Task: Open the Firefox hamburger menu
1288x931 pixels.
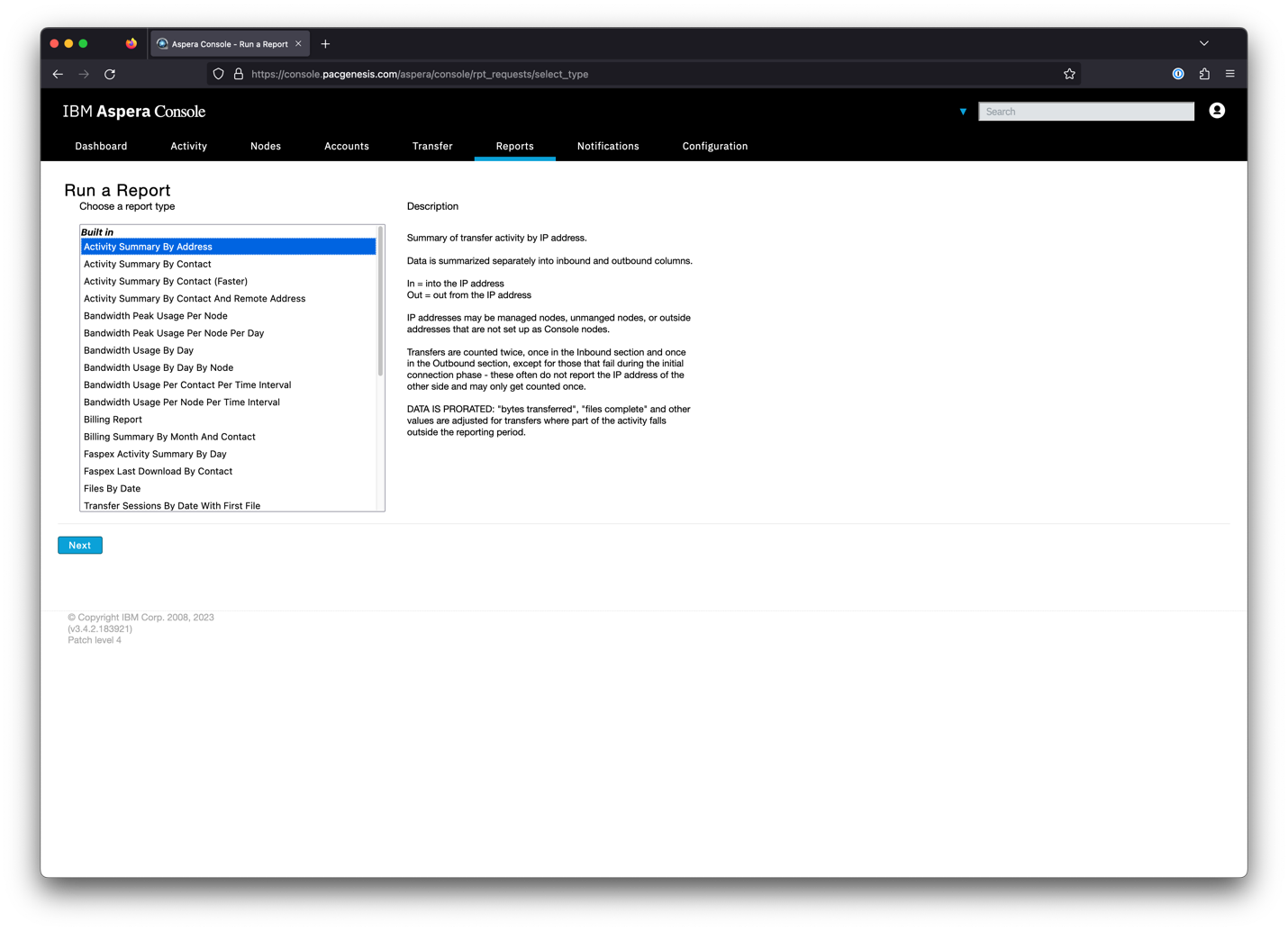Action: coord(1230,74)
